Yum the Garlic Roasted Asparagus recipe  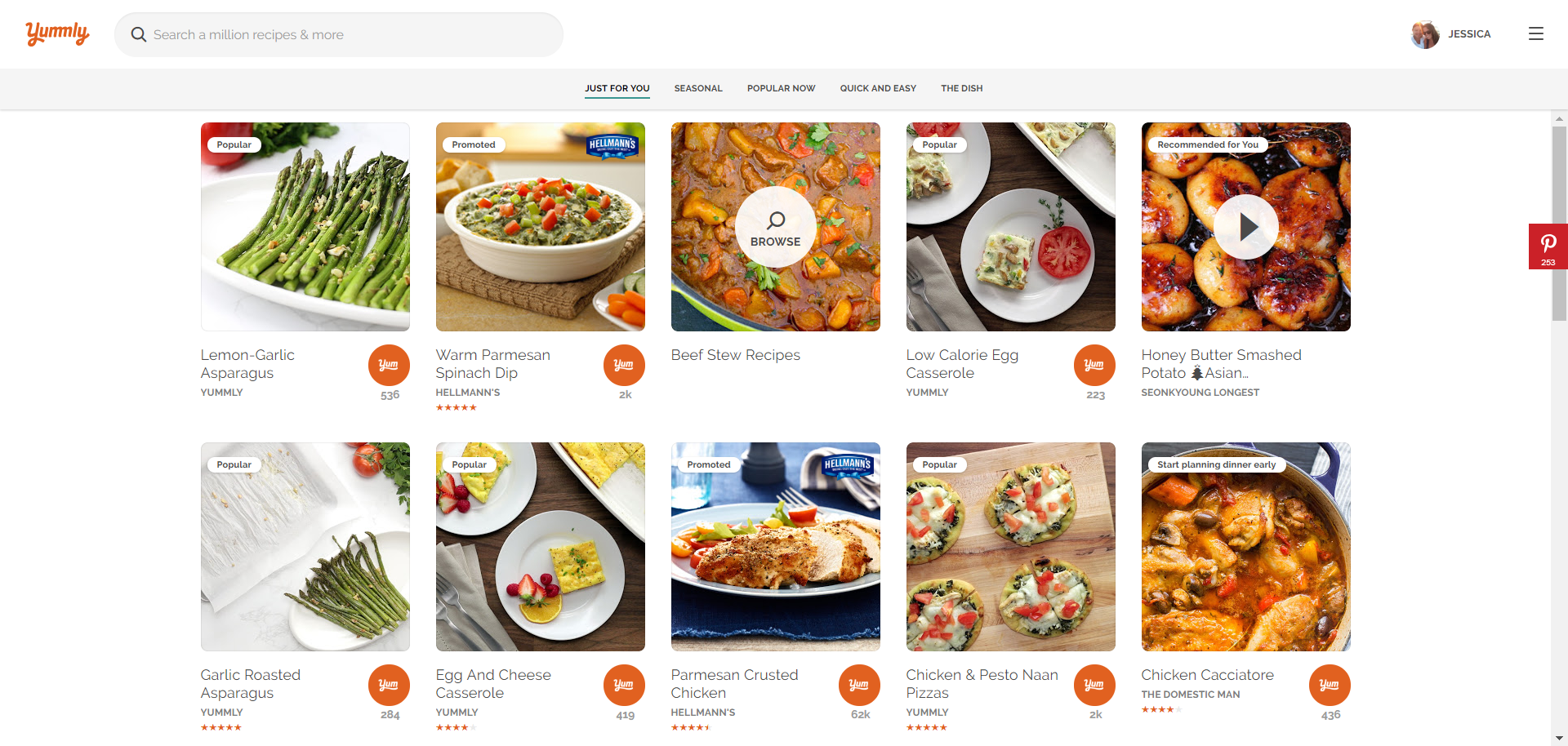pos(389,685)
